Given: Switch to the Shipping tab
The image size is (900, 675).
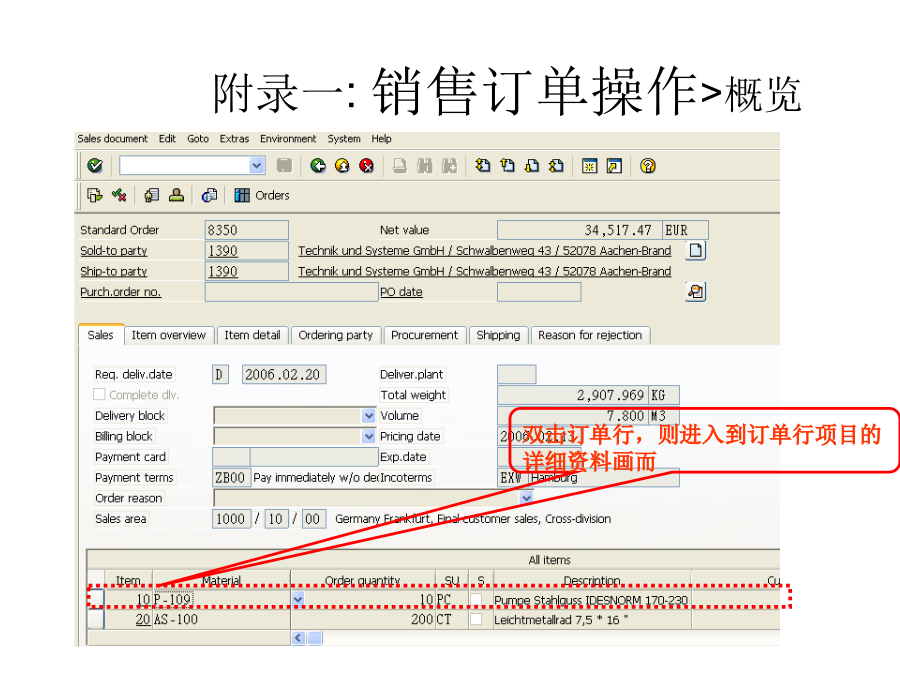Looking at the screenshot, I should [x=498, y=335].
